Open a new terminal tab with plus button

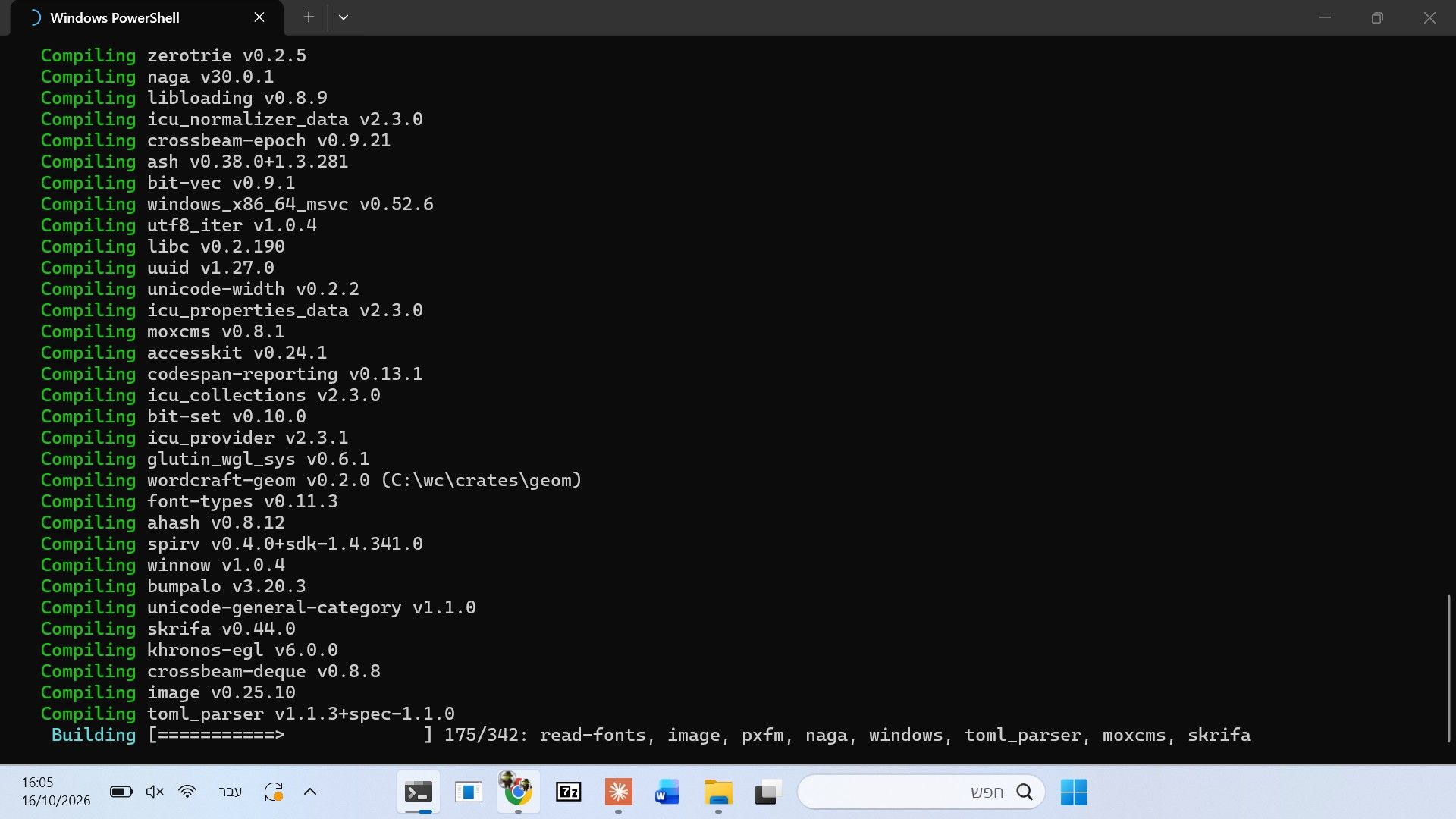(x=309, y=17)
